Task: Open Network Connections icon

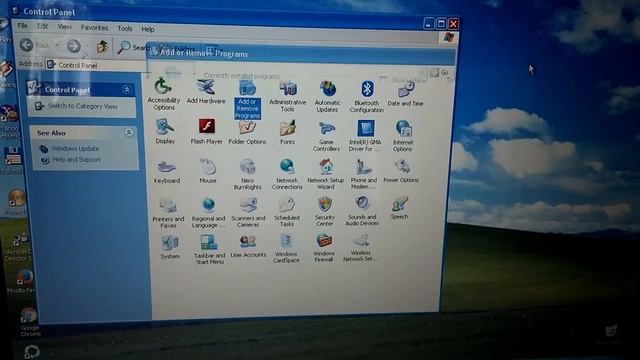Action: (287, 174)
